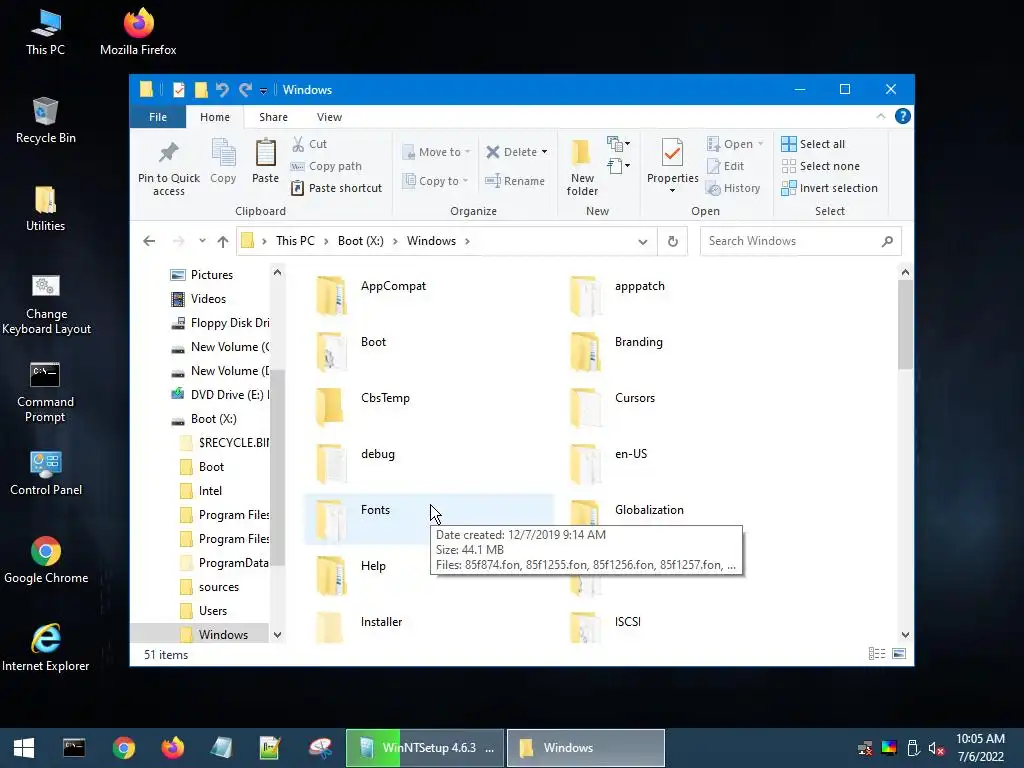Viewport: 1024px width, 768px height.
Task: Switch to WinNTSetup 4.6.3 taskbar window
Action: 425,748
